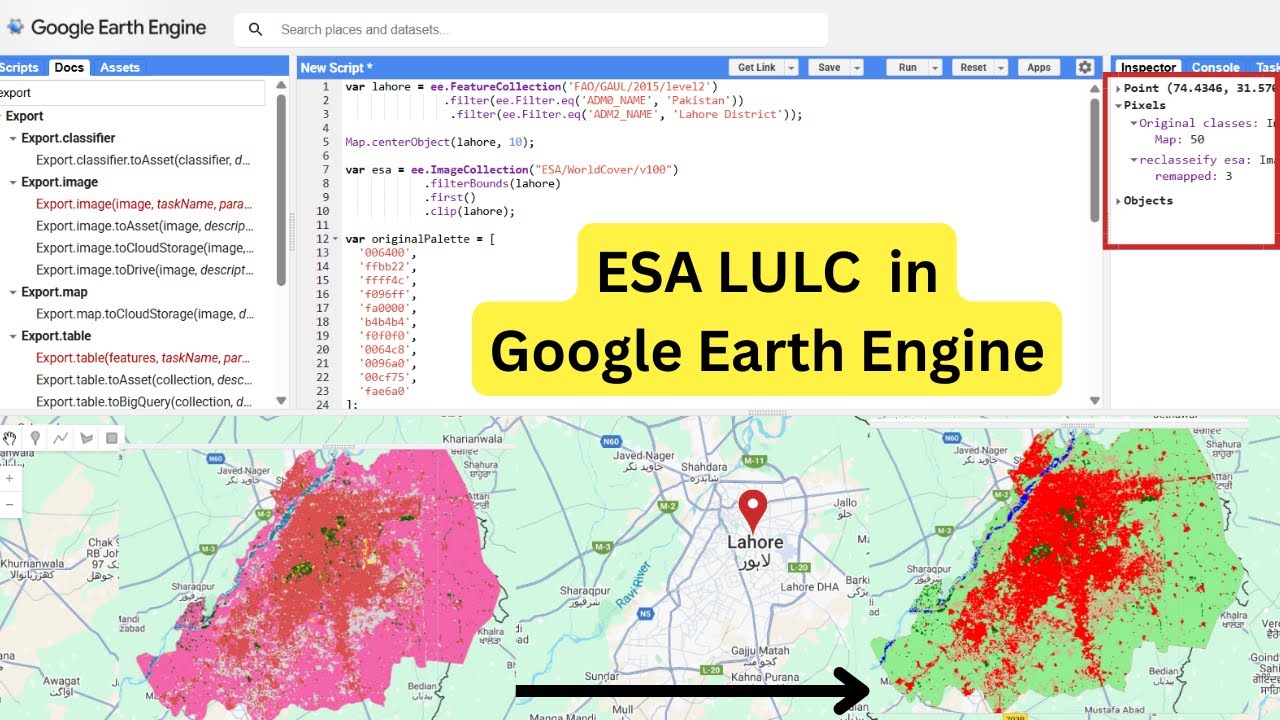Viewport: 1280px width, 720px height.
Task: Open the Save dropdown arrow
Action: [857, 67]
